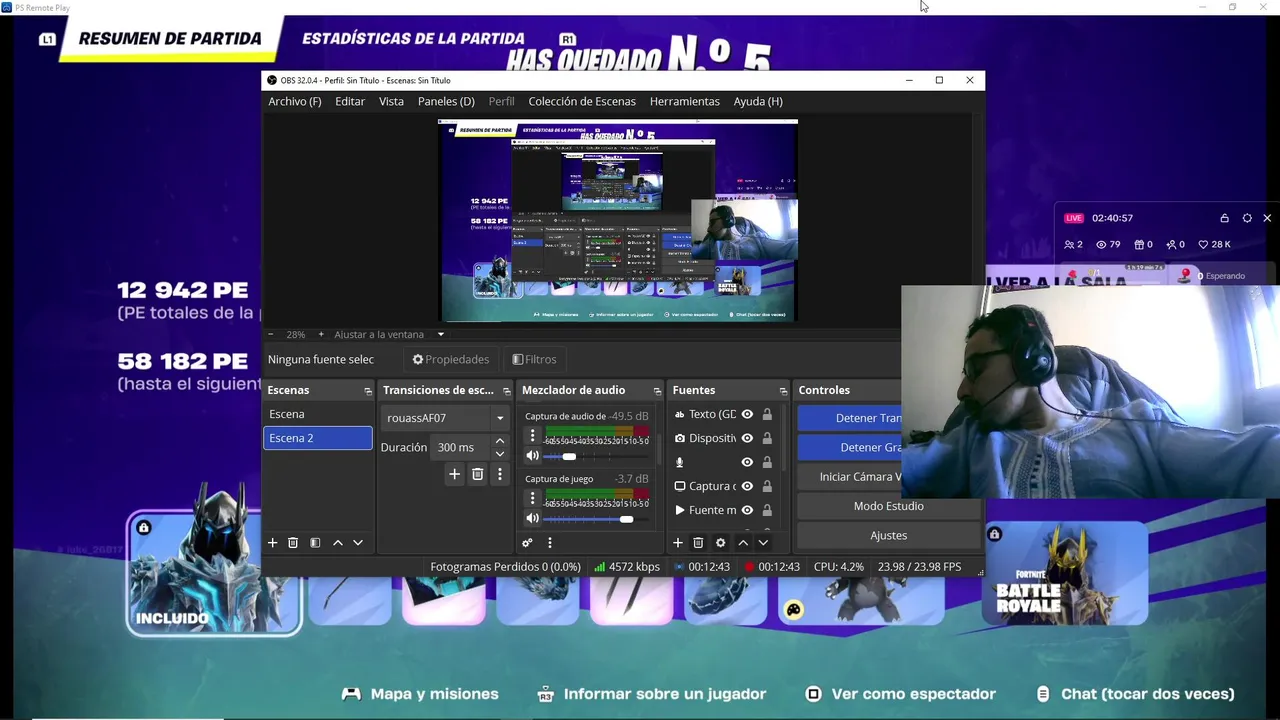
Task: Open Captura de audio channel options dots
Action: click(x=532, y=436)
